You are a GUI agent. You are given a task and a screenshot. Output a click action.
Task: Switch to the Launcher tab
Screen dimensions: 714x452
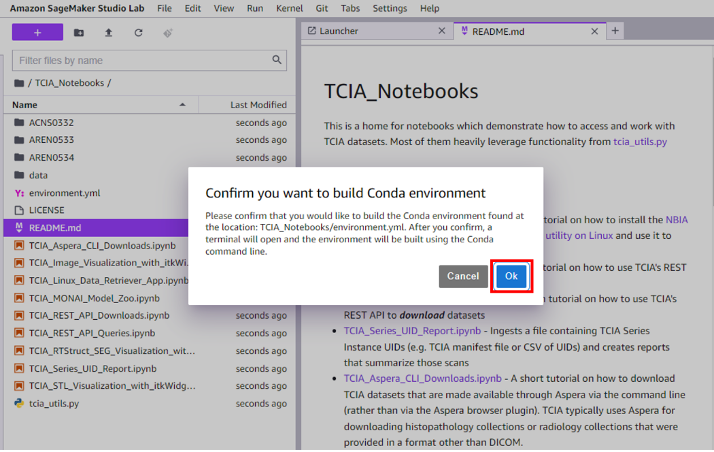[376, 31]
